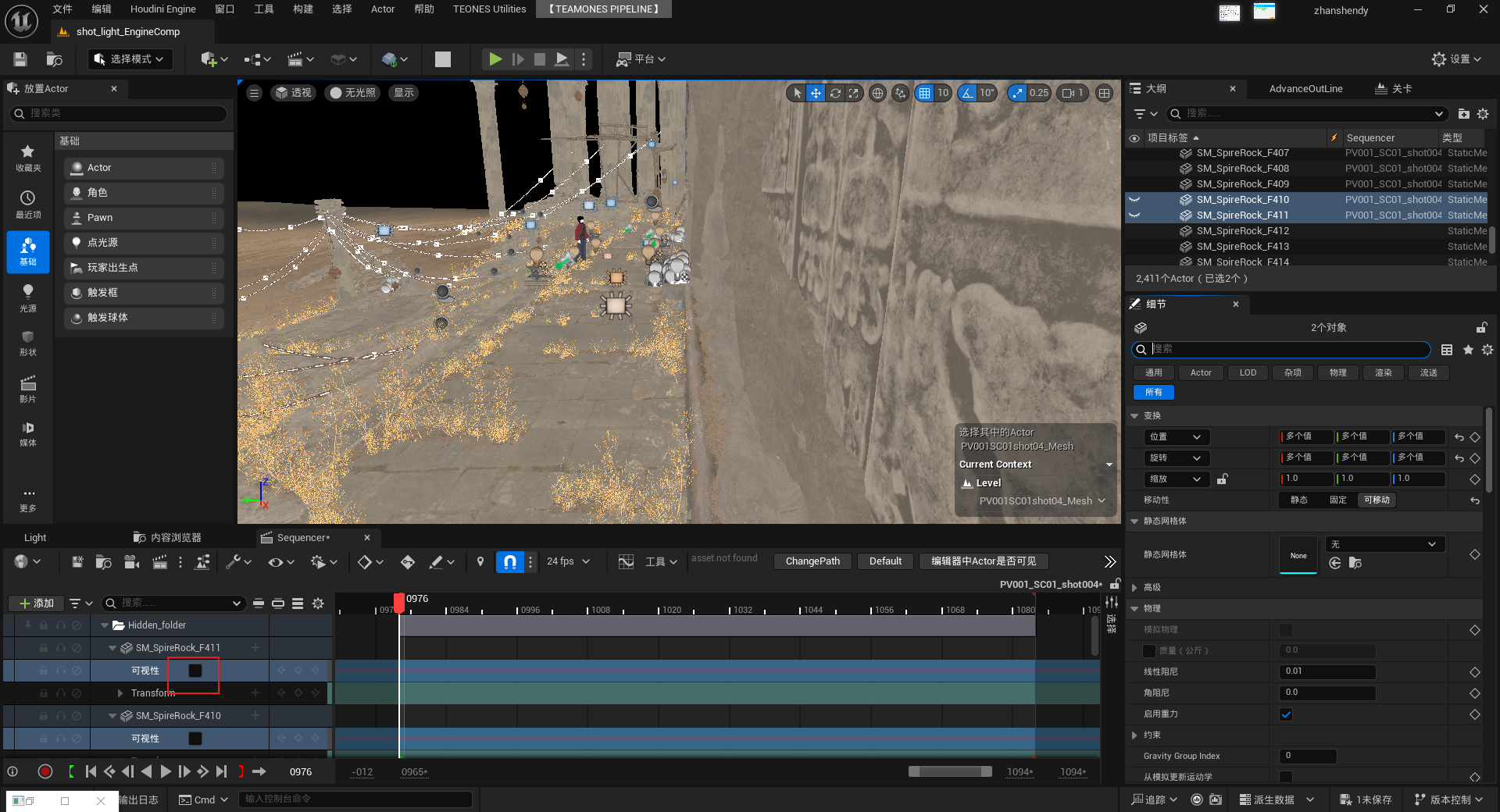Click the rotate gizmo tool in viewport
The width and height of the screenshot is (1500, 812).
[x=835, y=93]
